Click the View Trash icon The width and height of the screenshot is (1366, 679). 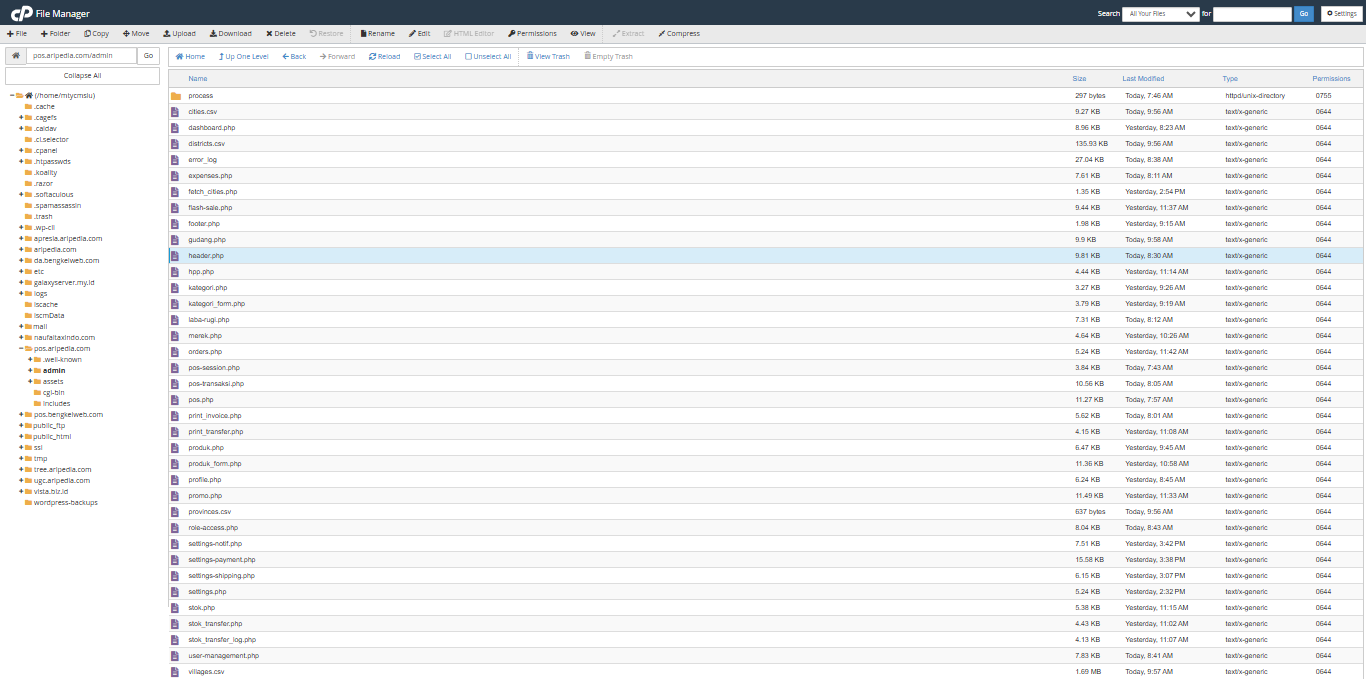click(530, 57)
